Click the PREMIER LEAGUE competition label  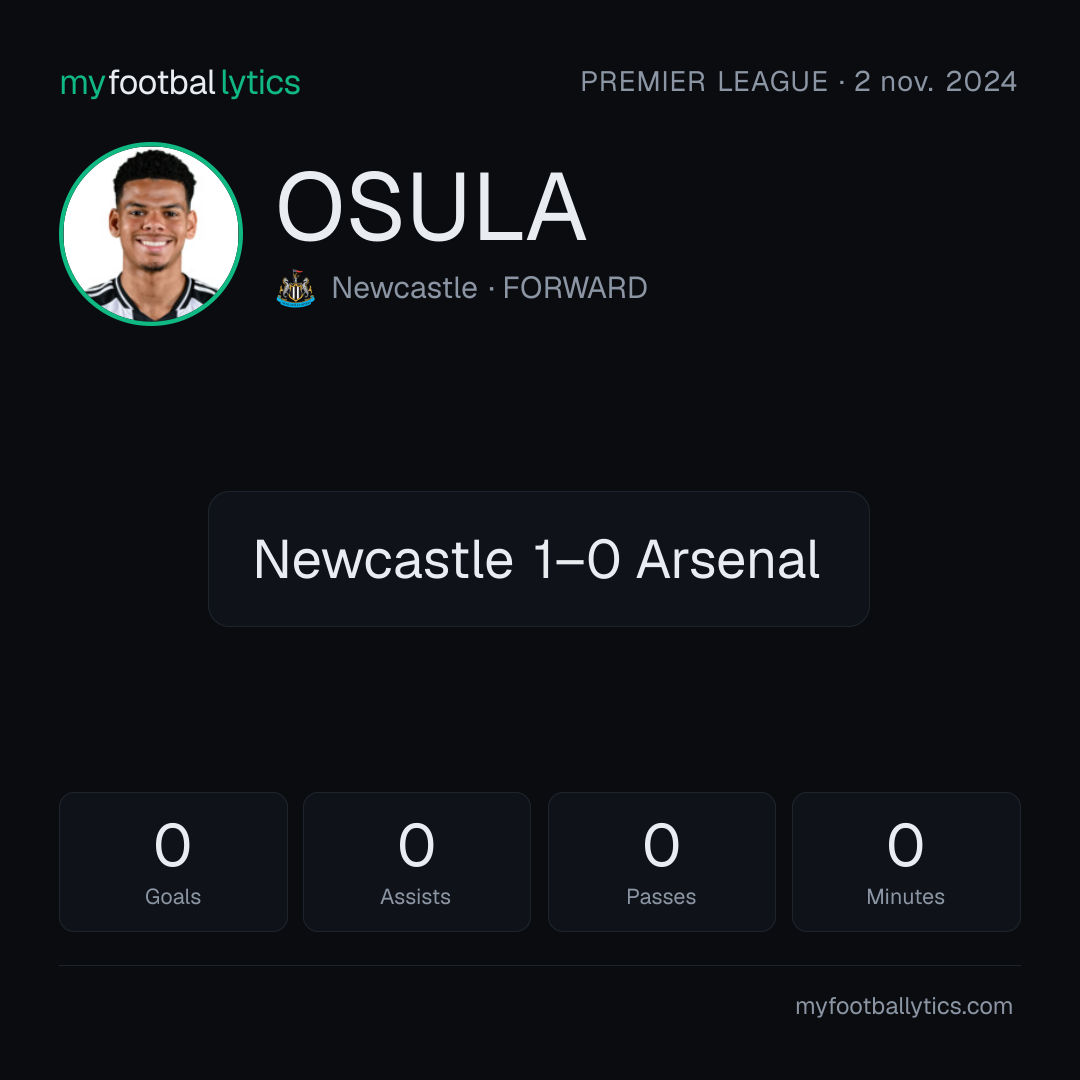tap(704, 81)
